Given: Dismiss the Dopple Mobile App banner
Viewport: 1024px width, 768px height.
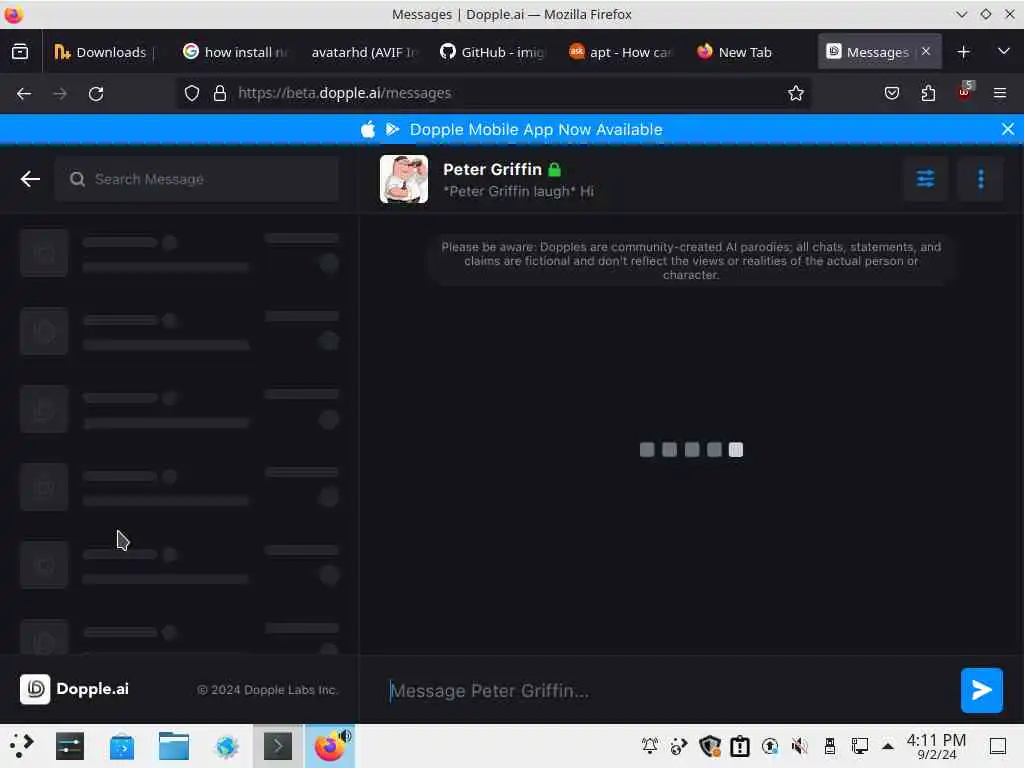Looking at the screenshot, I should point(1008,129).
